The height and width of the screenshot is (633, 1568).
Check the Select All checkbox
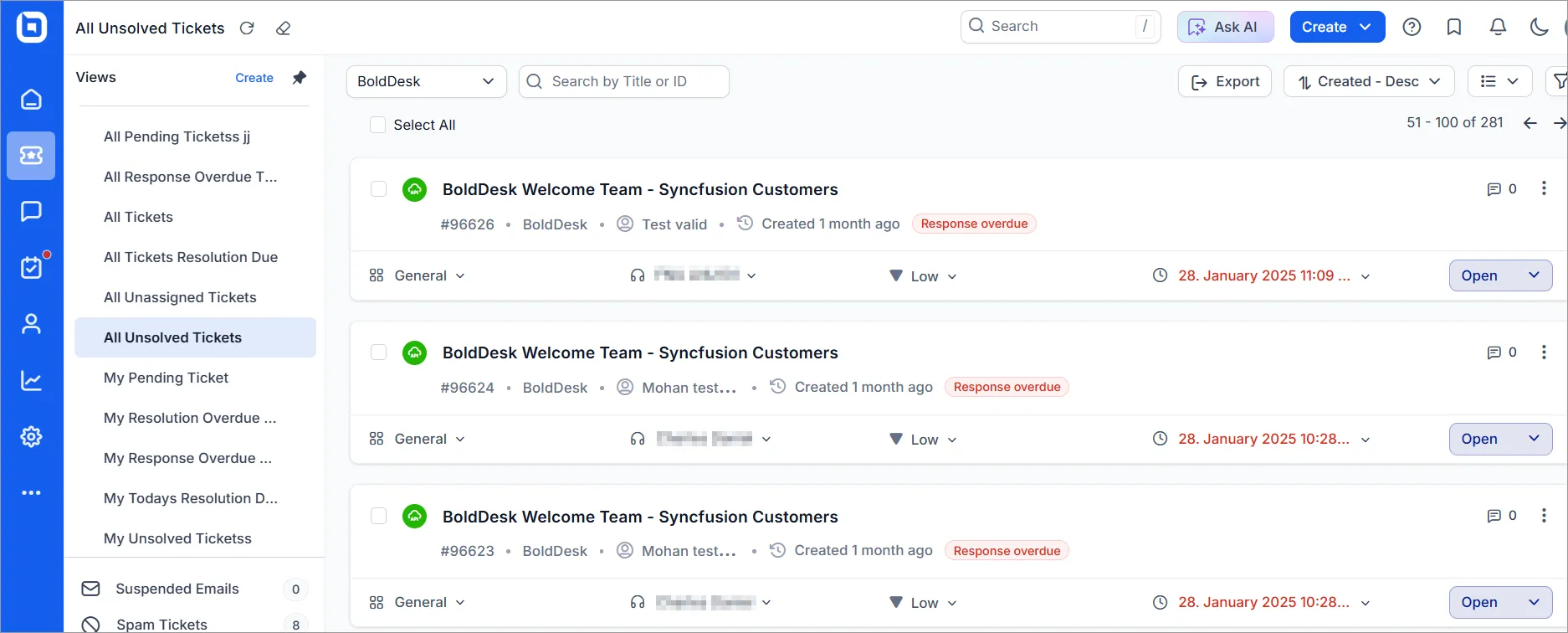click(x=378, y=125)
